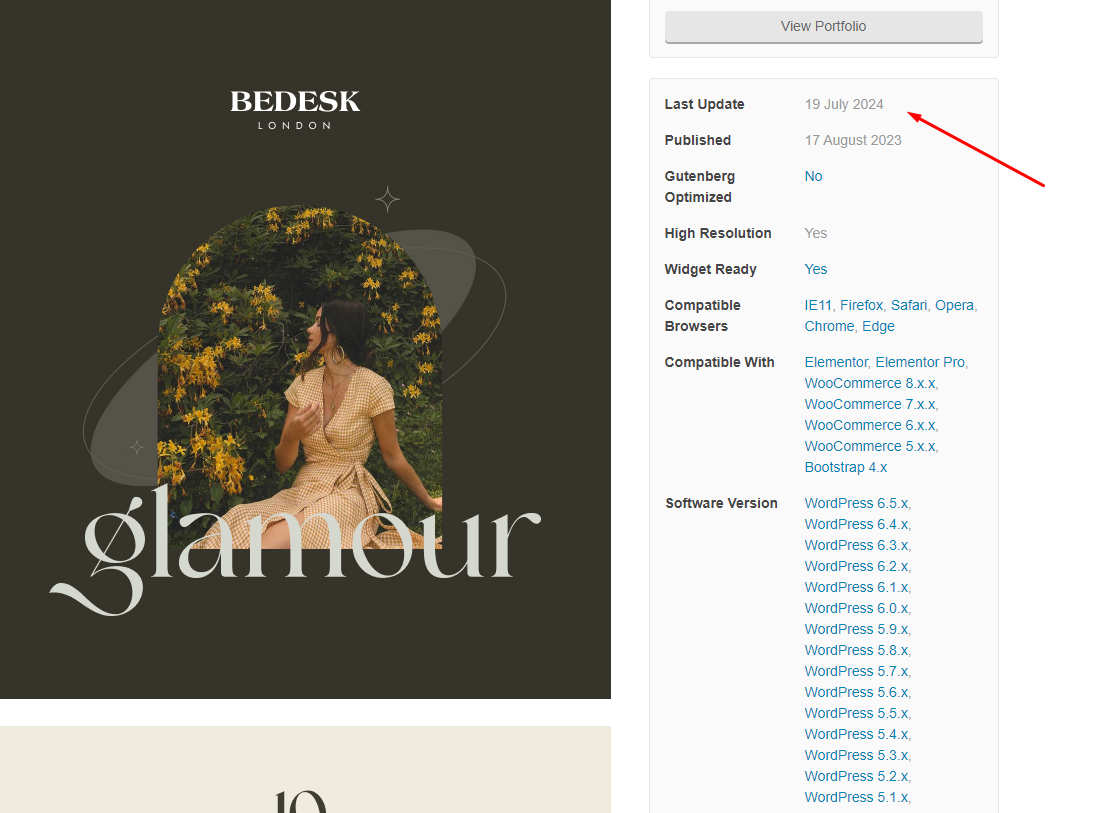This screenshot has height=813, width=1097.
Task: Open the WordPress 5.6.x link
Action: point(856,693)
